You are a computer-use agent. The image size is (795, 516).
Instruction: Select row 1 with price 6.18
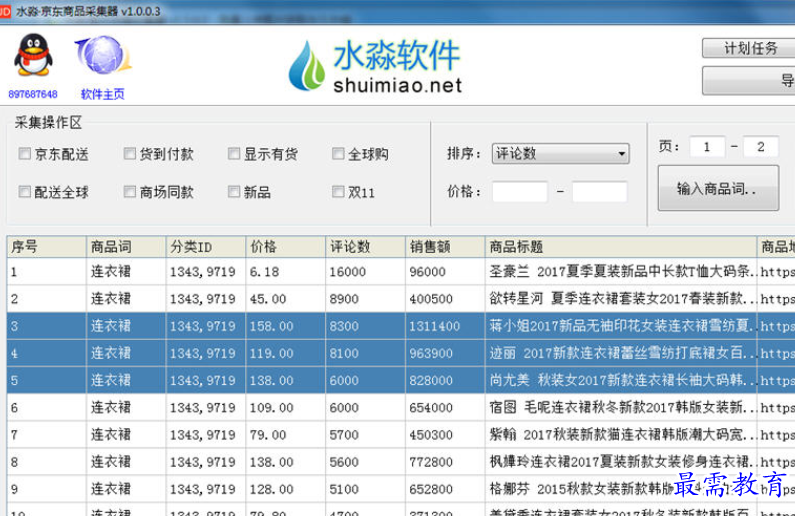[x=401, y=272]
